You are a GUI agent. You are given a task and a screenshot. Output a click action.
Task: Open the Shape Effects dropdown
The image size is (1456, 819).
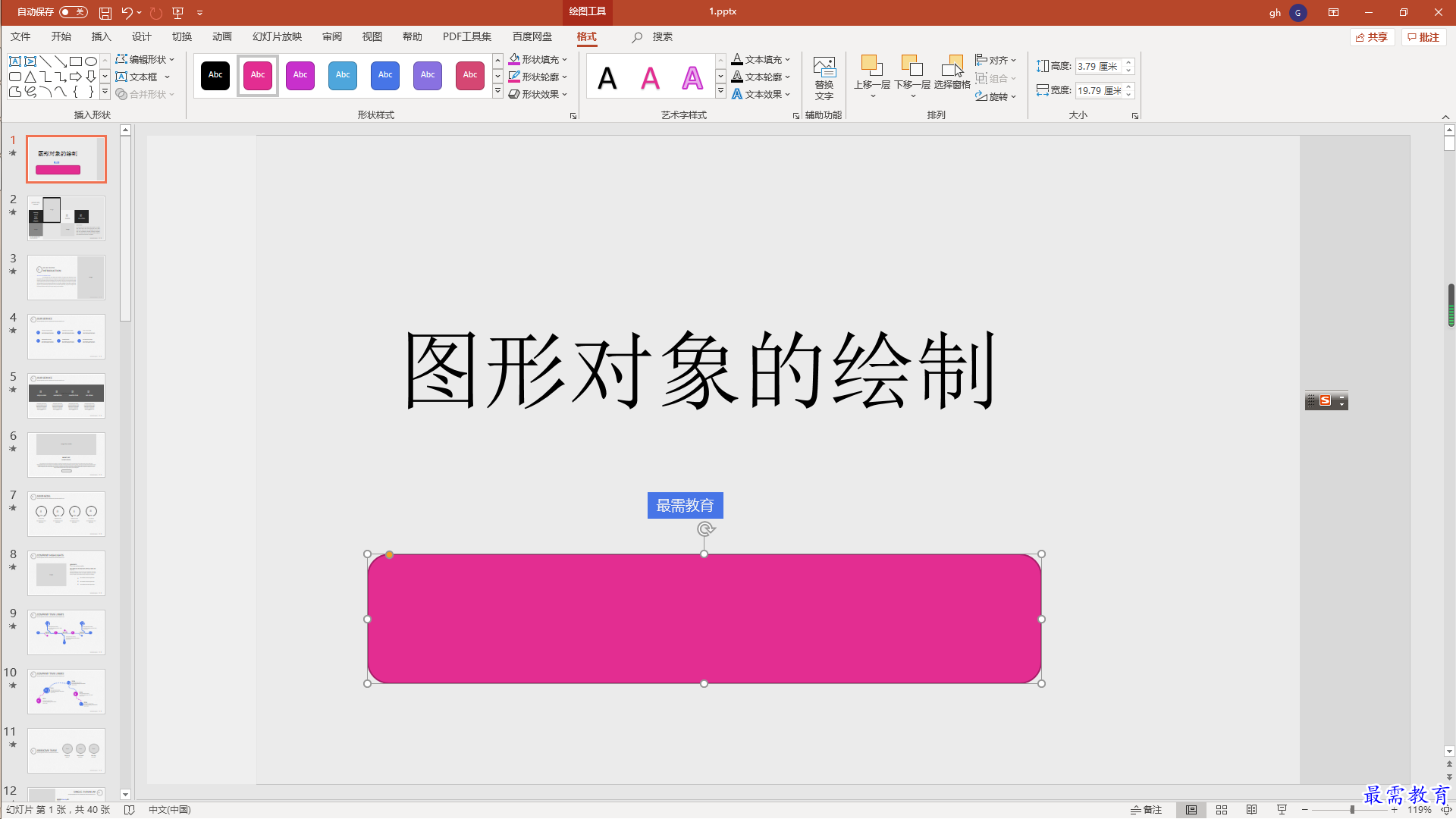coord(538,94)
